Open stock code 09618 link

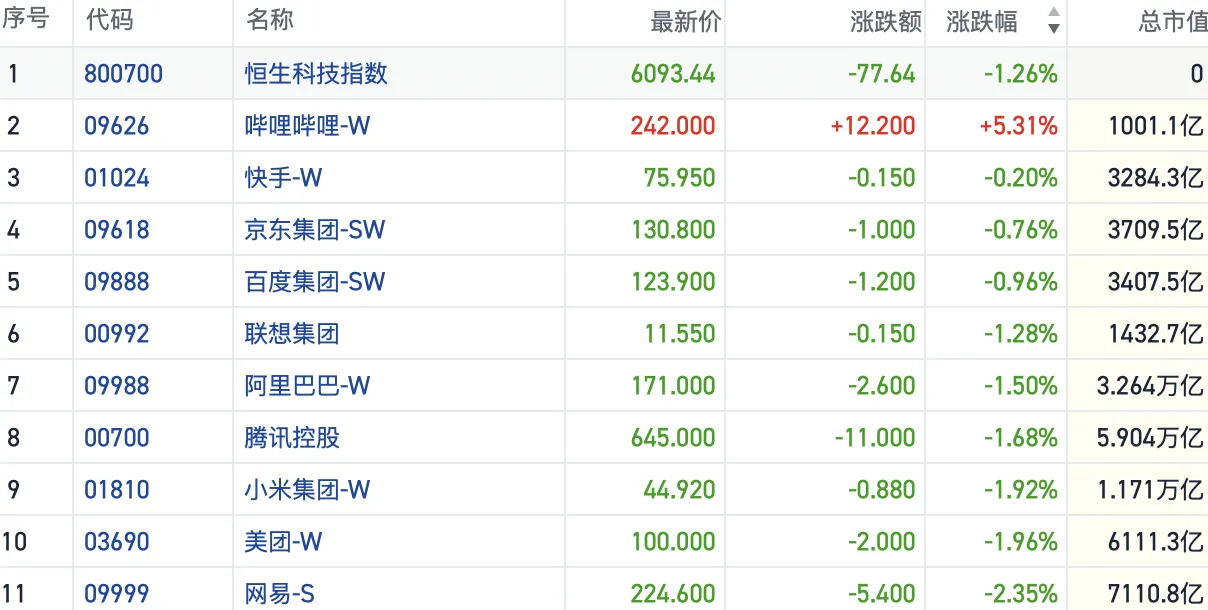pos(116,230)
